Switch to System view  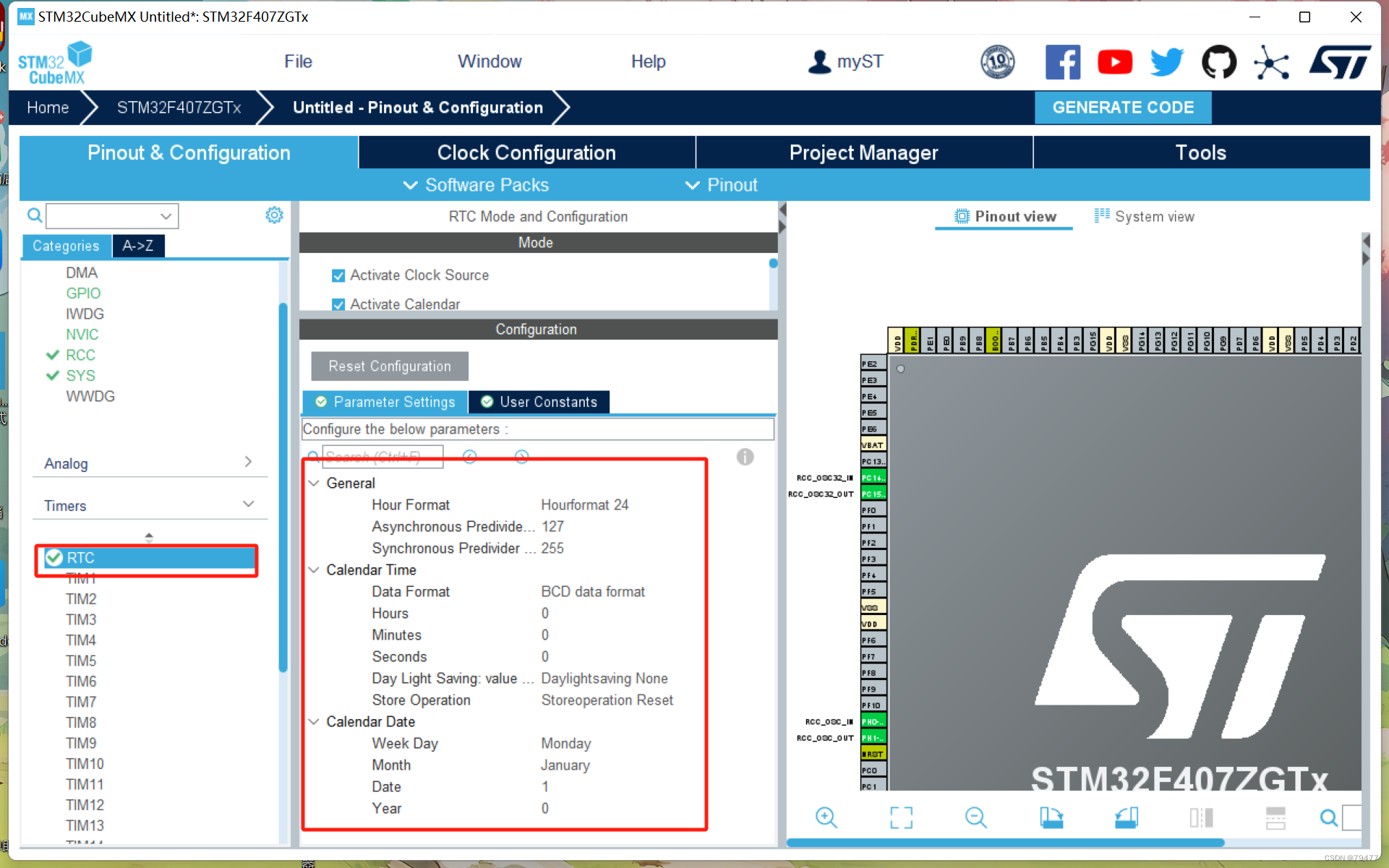tap(1144, 216)
